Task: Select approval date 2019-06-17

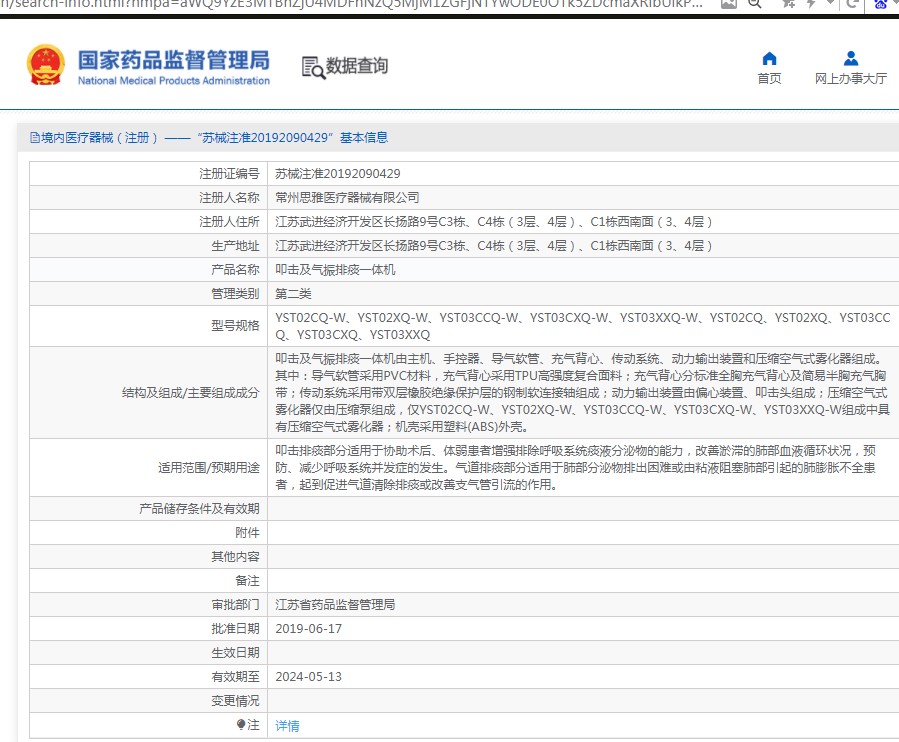Action: [308, 629]
